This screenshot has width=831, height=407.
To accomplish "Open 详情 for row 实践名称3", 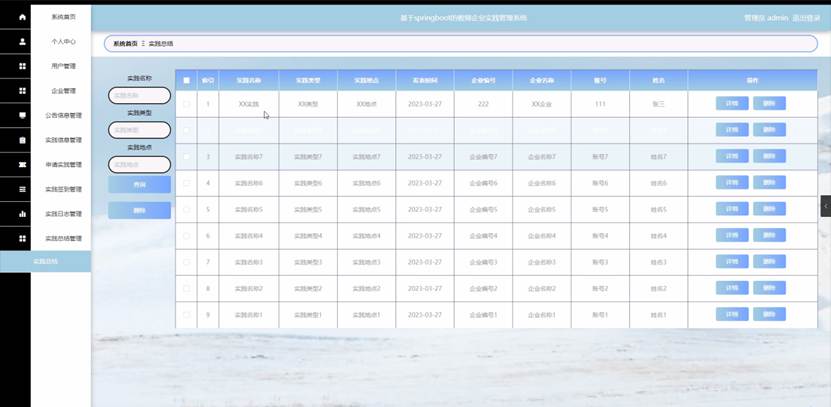I will [x=732, y=261].
